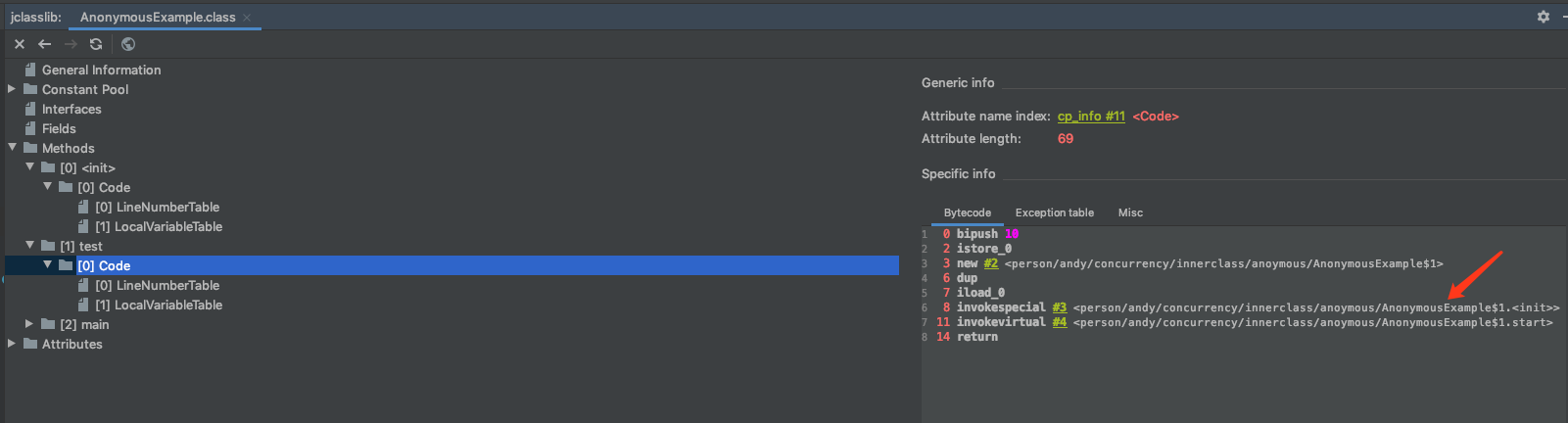Click the forward arrow navigation icon
This screenshot has height=423, width=1568.
71,44
